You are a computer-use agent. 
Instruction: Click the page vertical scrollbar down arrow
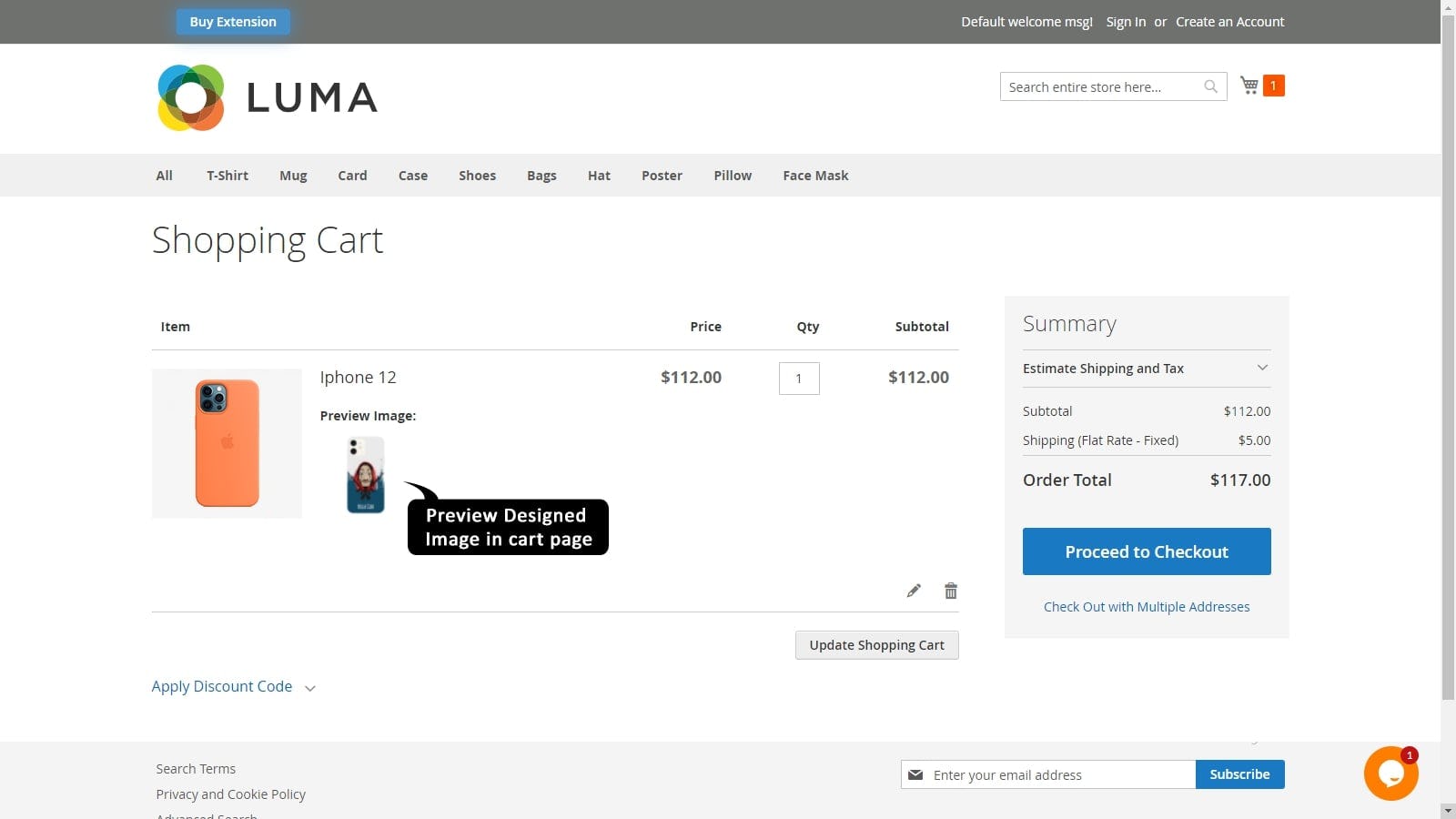1448,810
